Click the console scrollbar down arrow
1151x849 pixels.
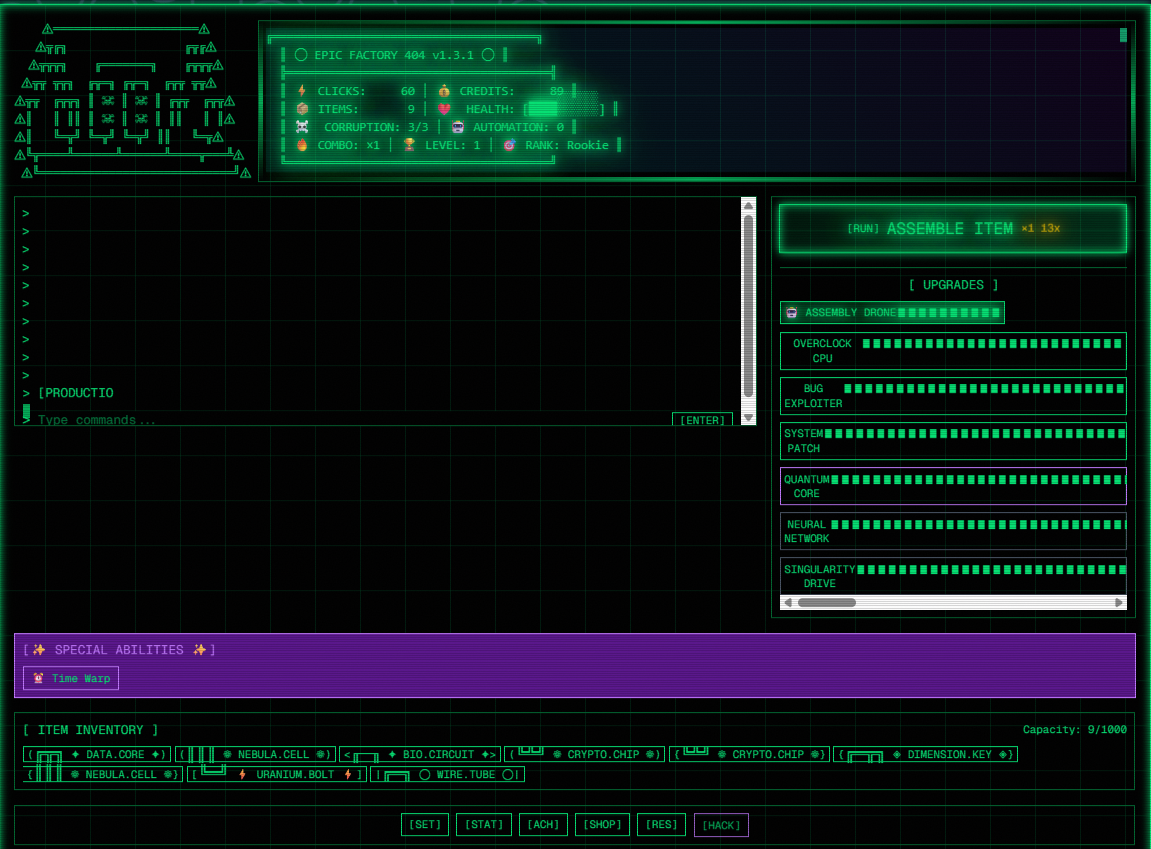tap(748, 418)
